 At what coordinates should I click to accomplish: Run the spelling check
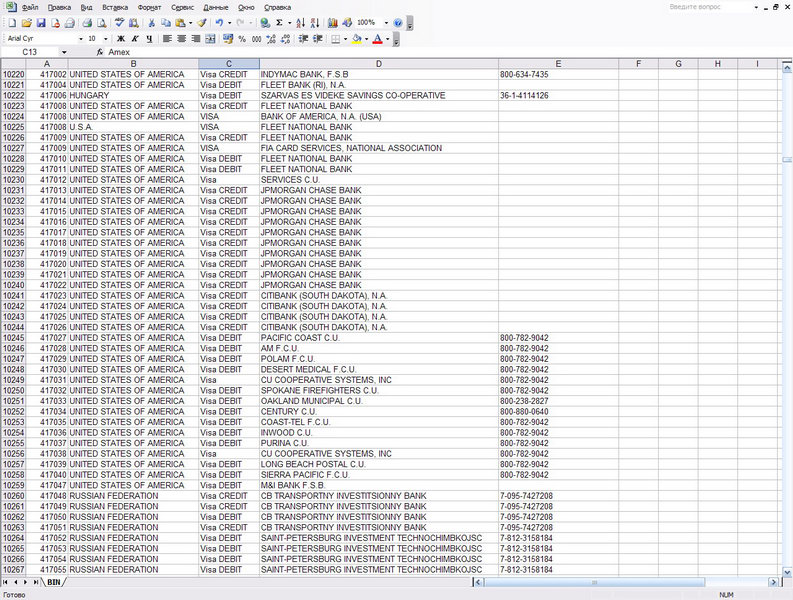click(x=120, y=23)
